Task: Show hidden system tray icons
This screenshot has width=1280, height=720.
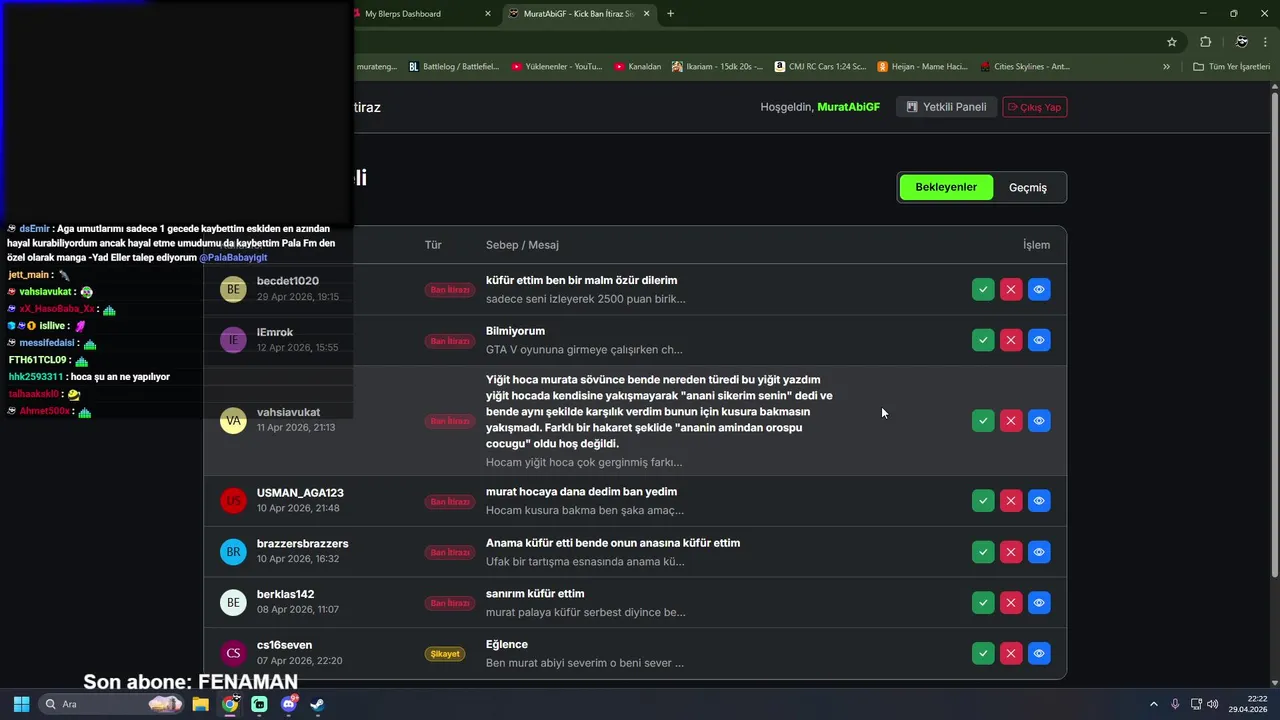Action: pyautogui.click(x=1153, y=704)
